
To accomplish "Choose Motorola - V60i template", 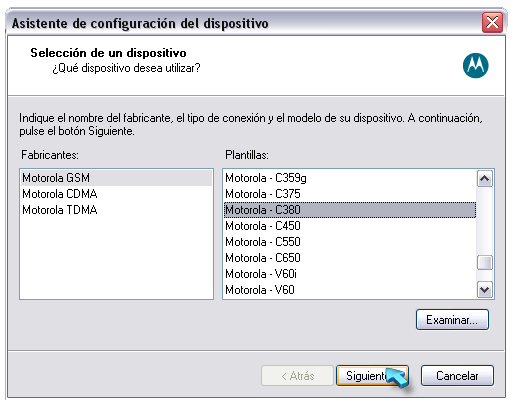I will pos(350,274).
